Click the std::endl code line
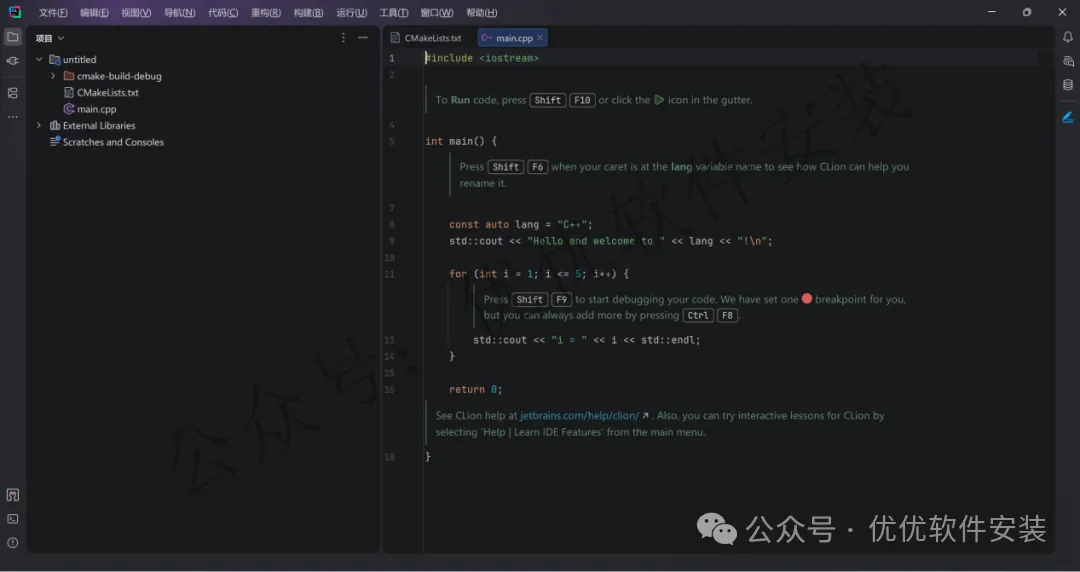The width and height of the screenshot is (1080, 572). point(587,340)
